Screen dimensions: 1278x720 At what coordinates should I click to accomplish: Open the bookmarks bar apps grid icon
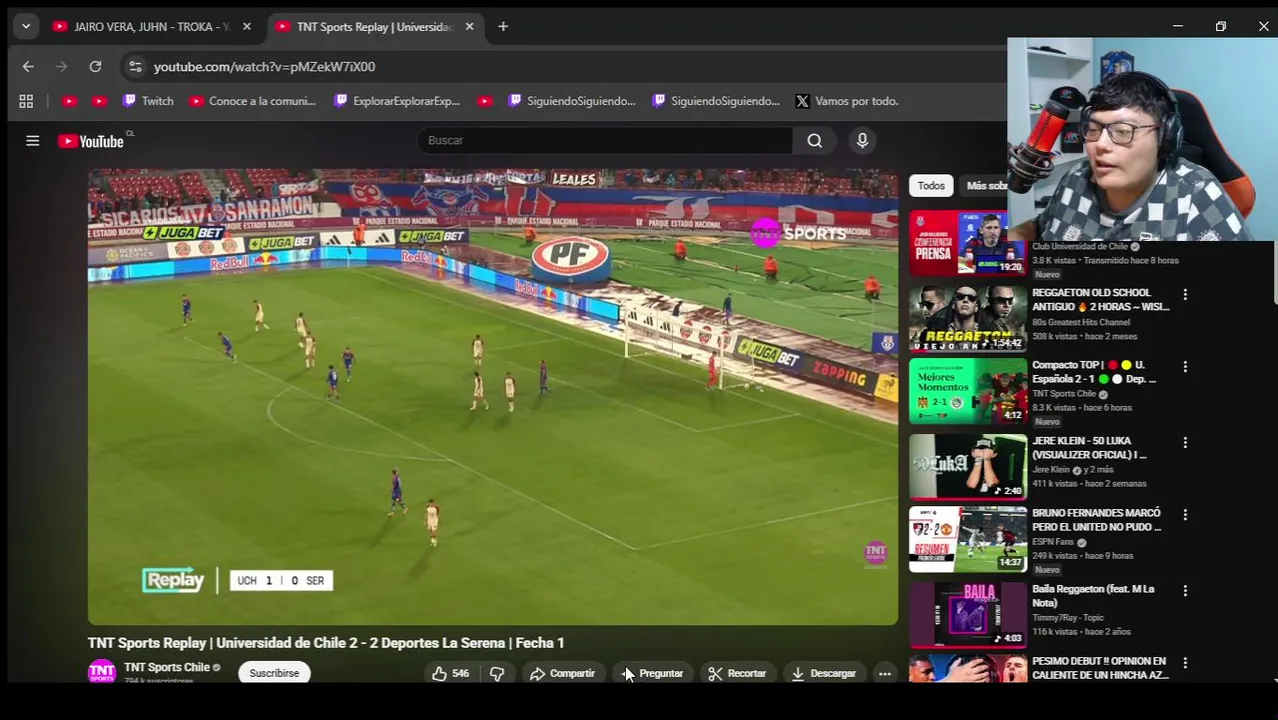tap(26, 101)
